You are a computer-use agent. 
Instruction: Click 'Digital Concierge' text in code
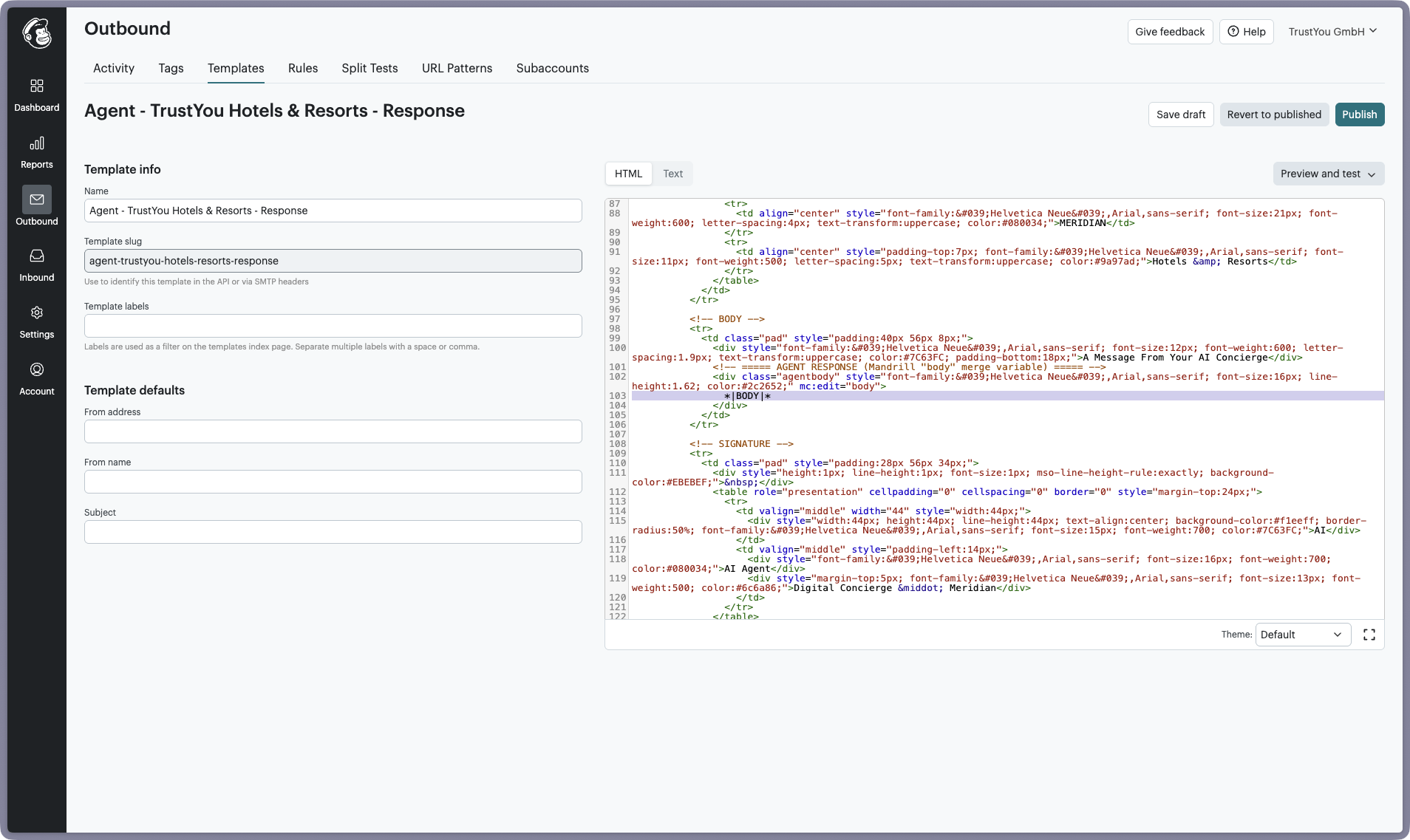coord(842,588)
